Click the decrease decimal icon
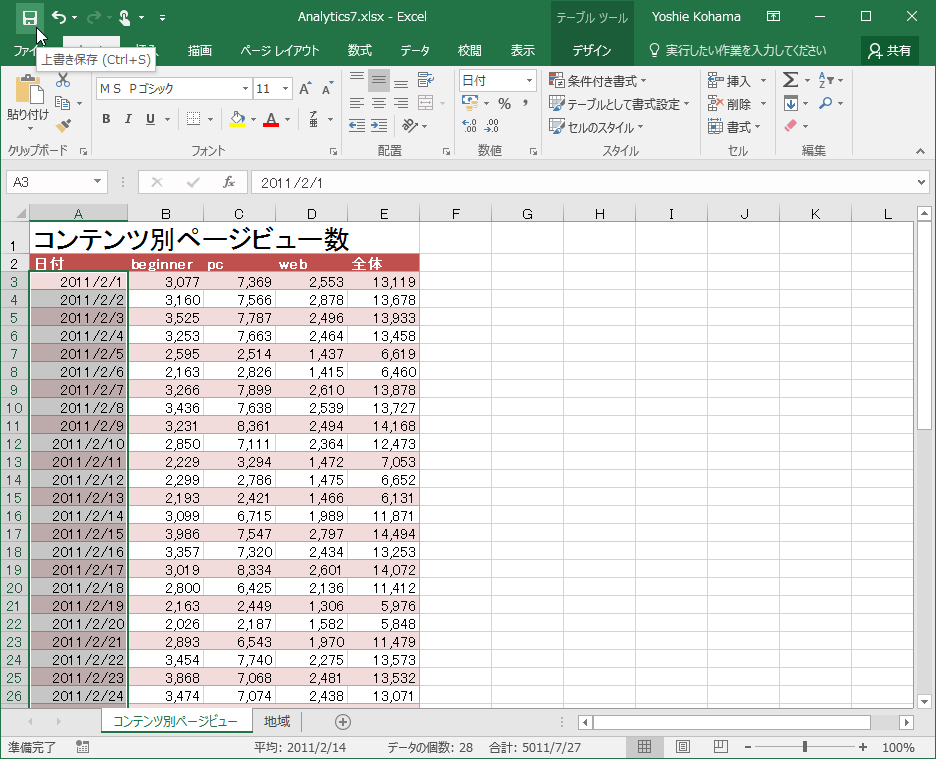936x759 pixels. (x=492, y=125)
